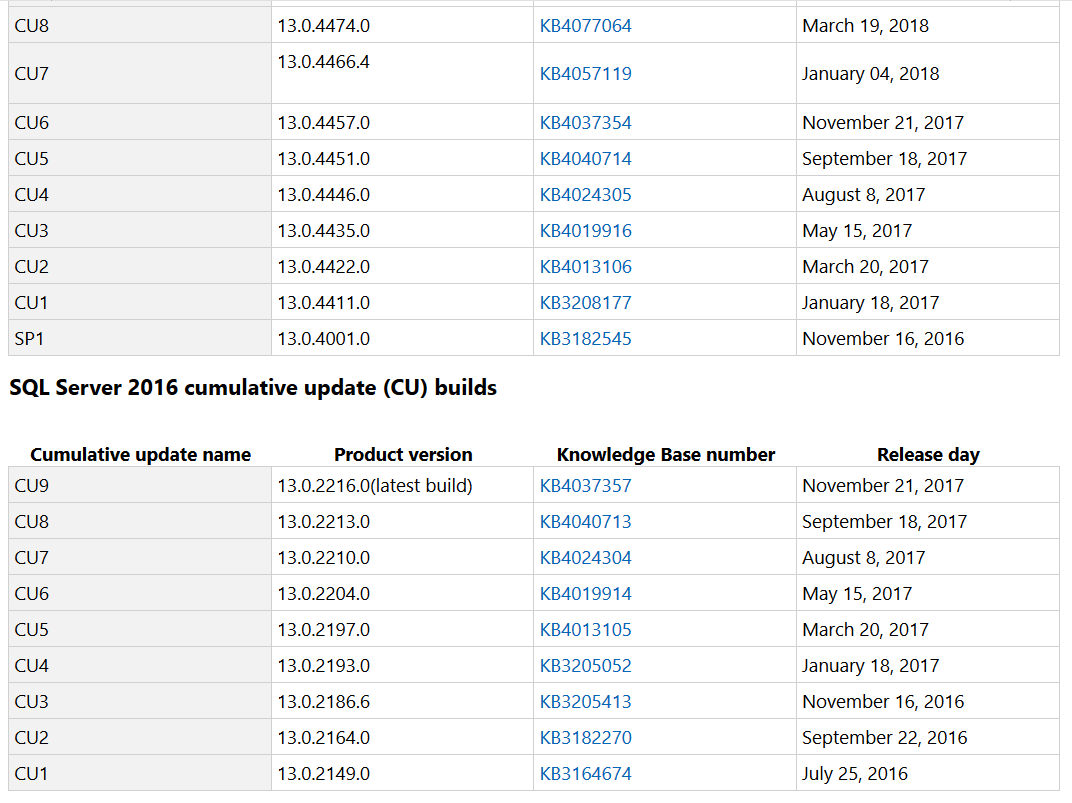Open the KB4040713 link
The width and height of the screenshot is (1072, 803).
586,522
